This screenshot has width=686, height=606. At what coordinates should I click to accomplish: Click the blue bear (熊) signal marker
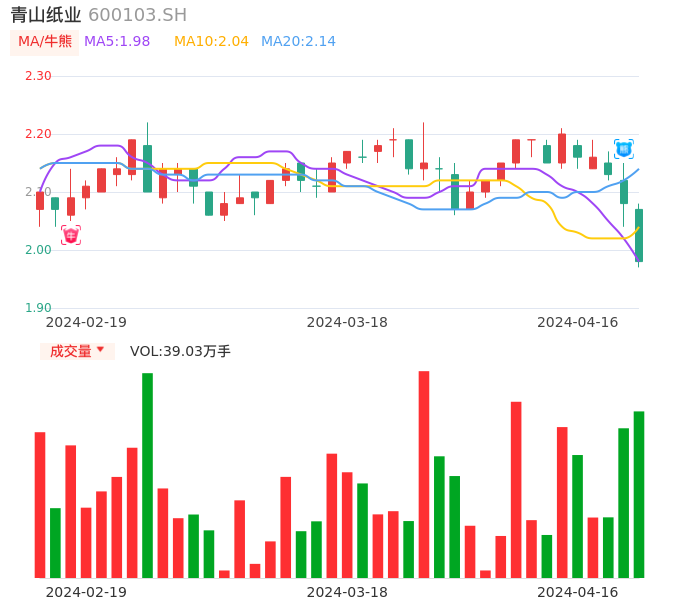pyautogui.click(x=624, y=149)
